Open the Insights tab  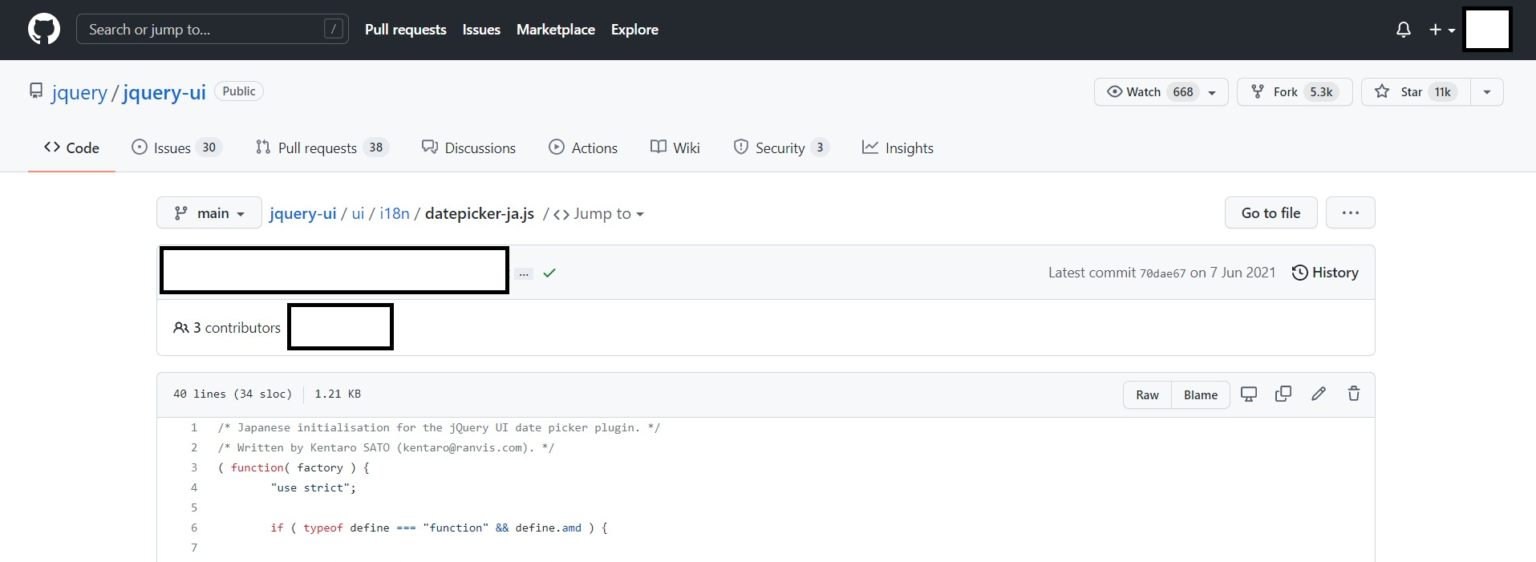coord(897,148)
